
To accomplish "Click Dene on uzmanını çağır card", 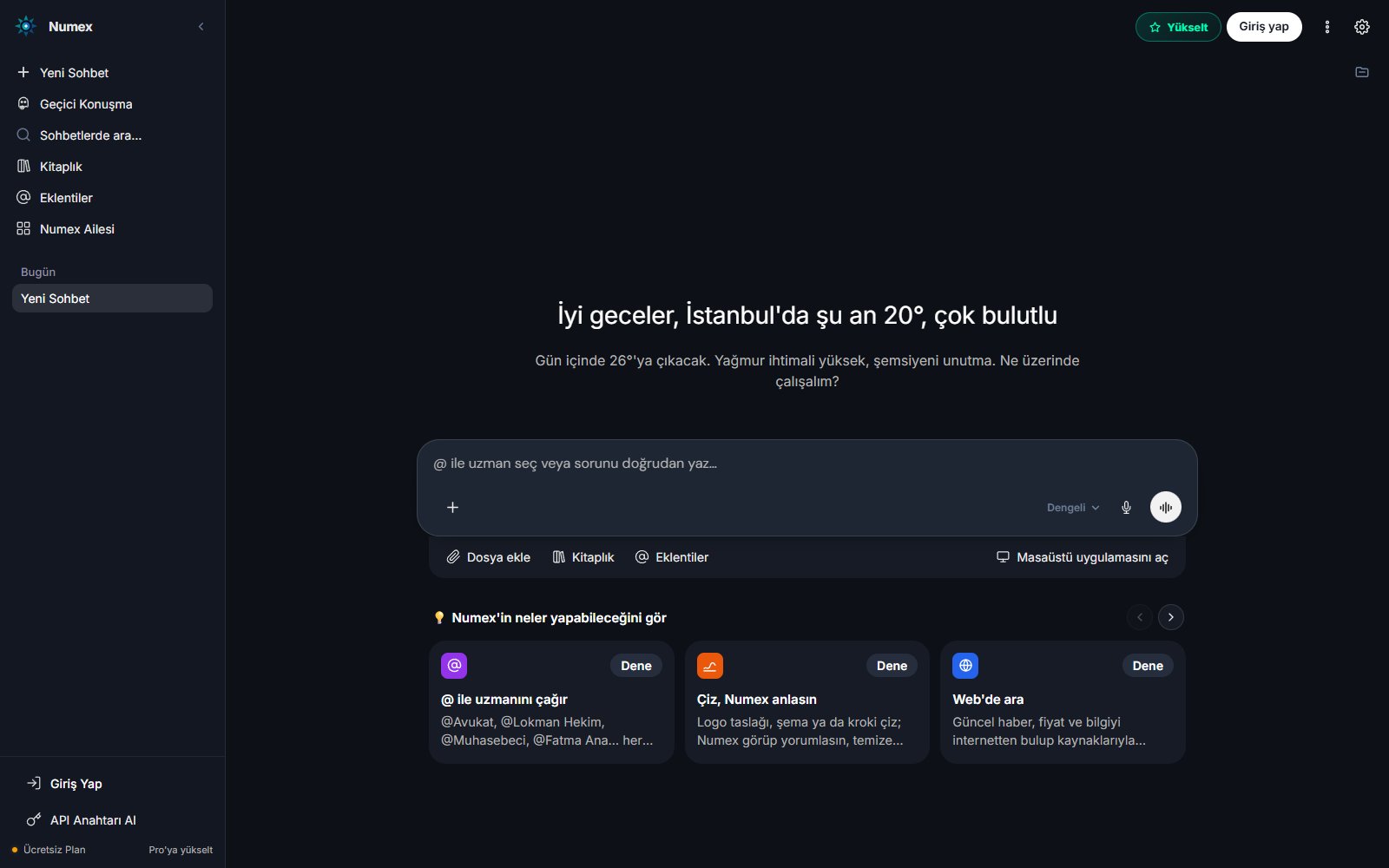I will (x=636, y=666).
